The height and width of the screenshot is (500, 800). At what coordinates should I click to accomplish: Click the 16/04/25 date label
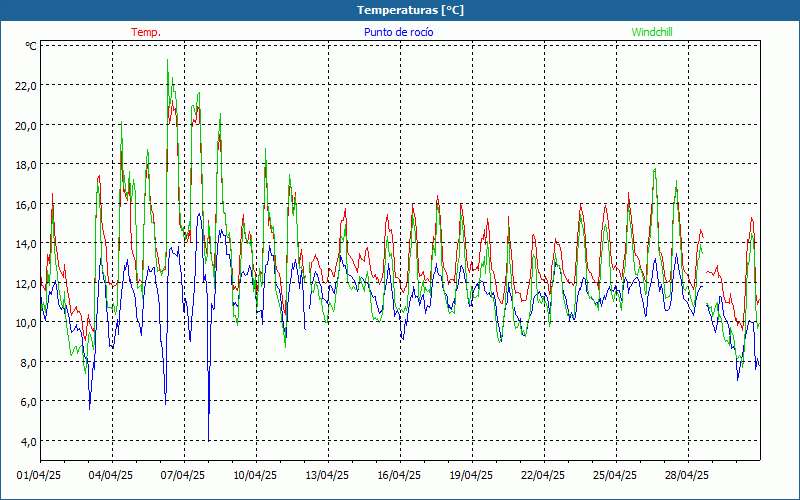(x=399, y=476)
